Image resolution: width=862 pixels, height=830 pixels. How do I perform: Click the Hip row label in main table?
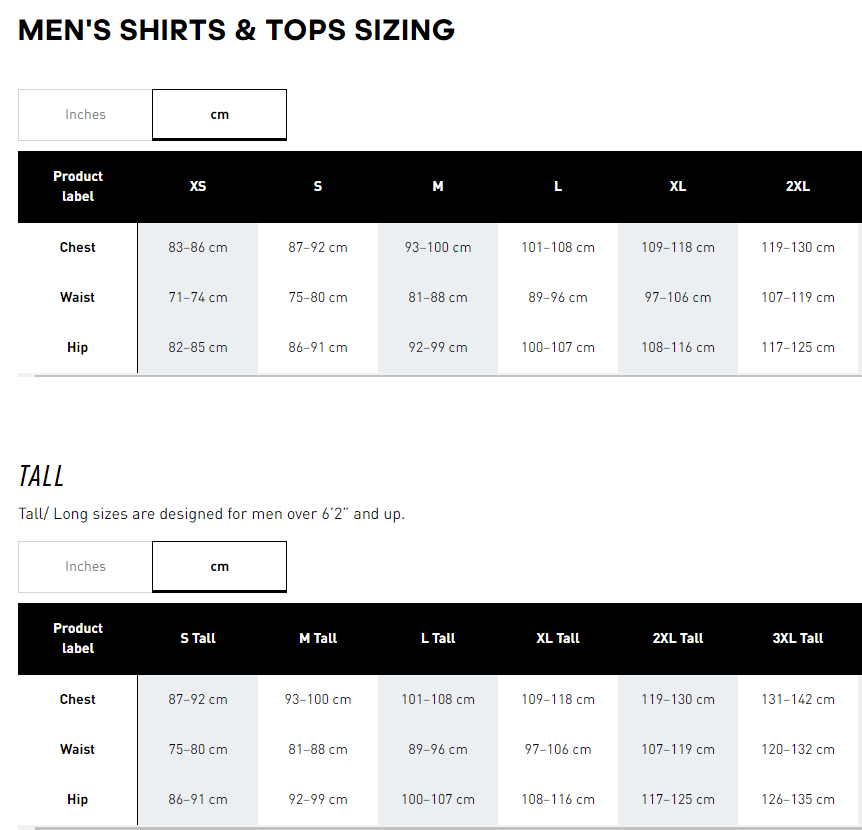(78, 347)
